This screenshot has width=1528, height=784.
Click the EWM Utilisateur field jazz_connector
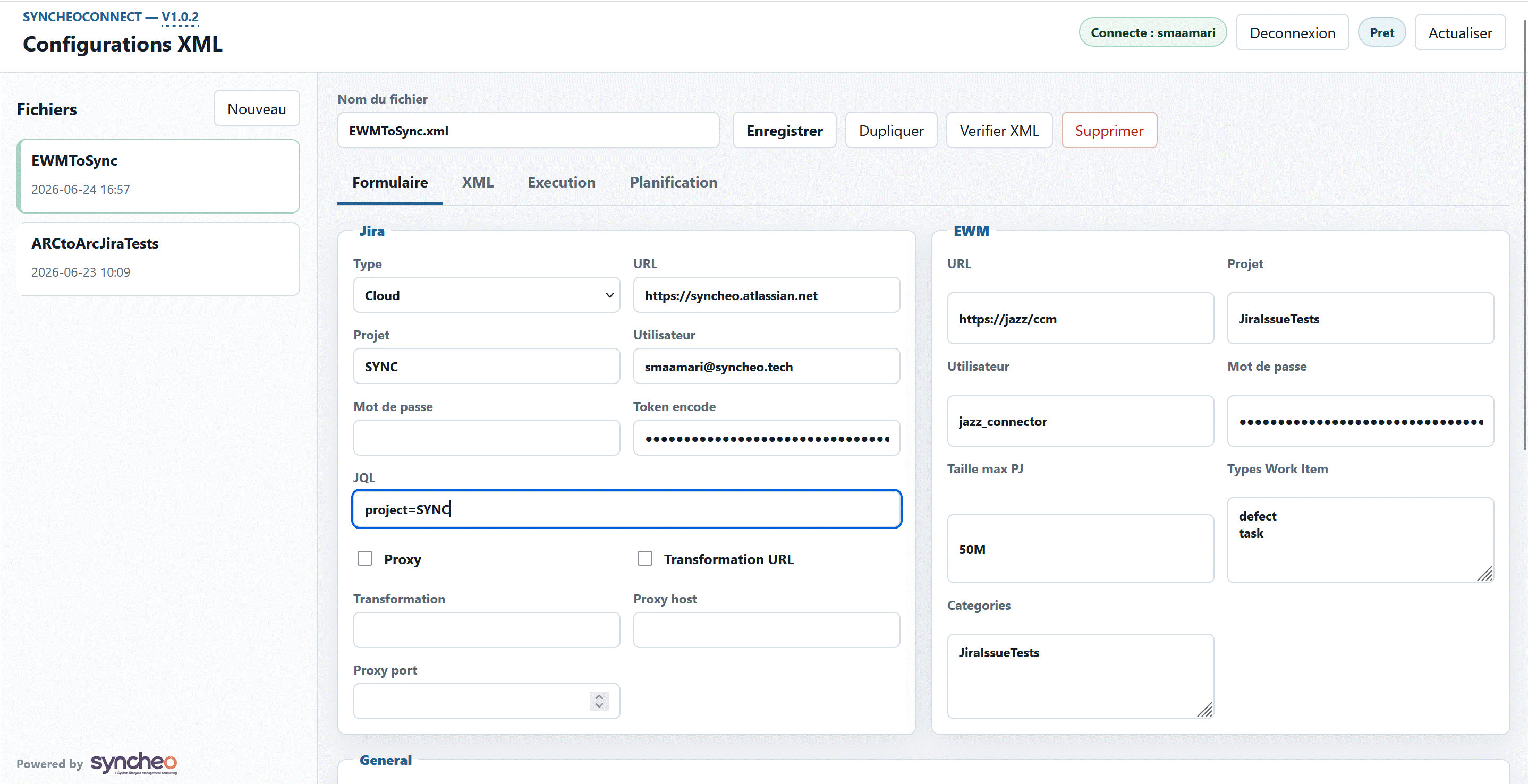(1080, 421)
